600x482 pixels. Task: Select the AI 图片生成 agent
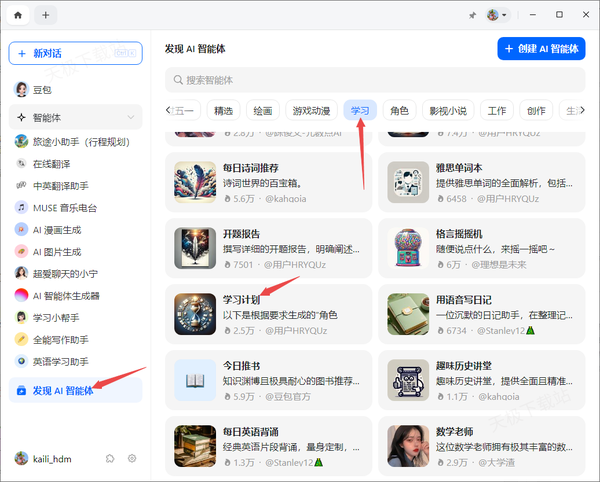tap(59, 251)
